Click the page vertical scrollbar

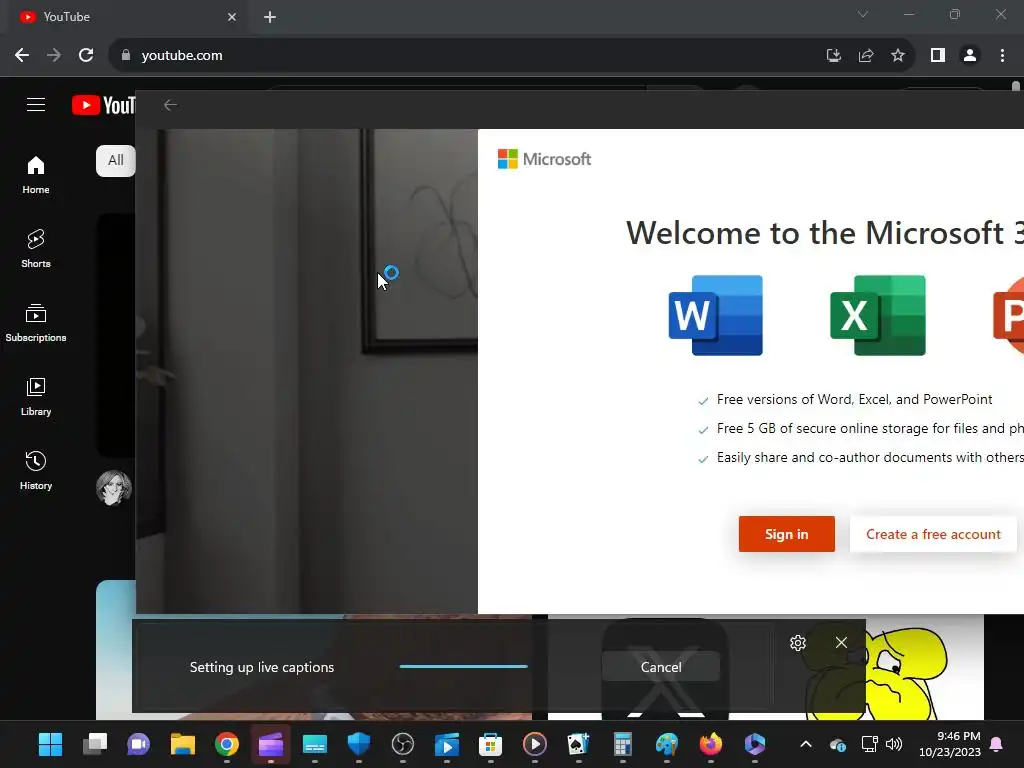tap(1016, 87)
